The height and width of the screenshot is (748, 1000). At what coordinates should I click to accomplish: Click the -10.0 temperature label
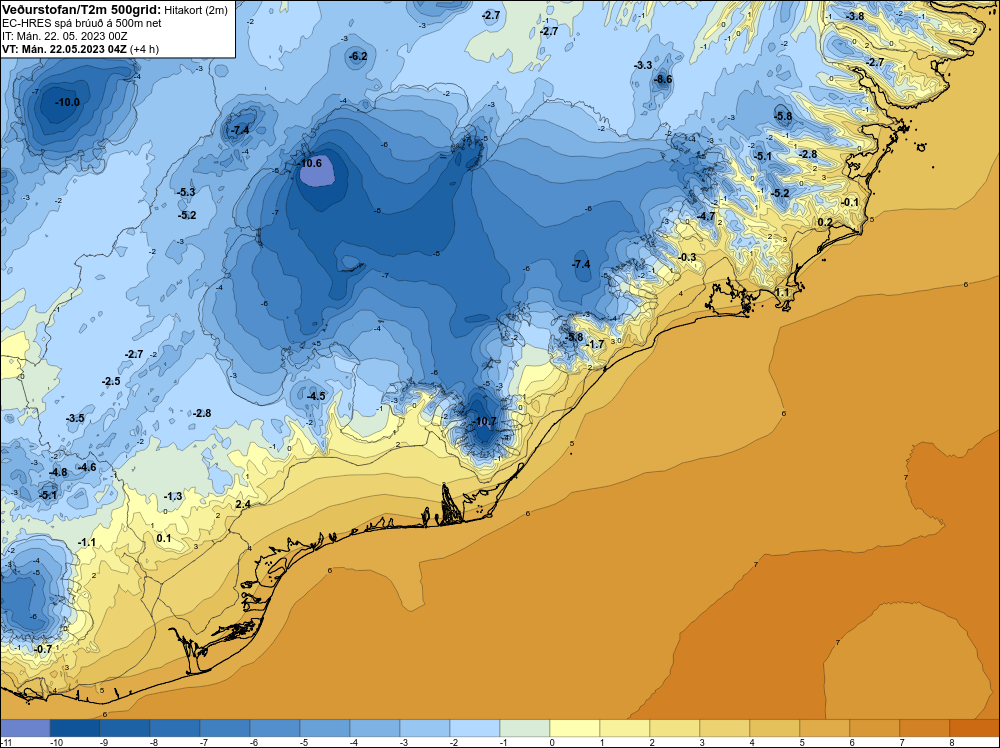point(68,102)
